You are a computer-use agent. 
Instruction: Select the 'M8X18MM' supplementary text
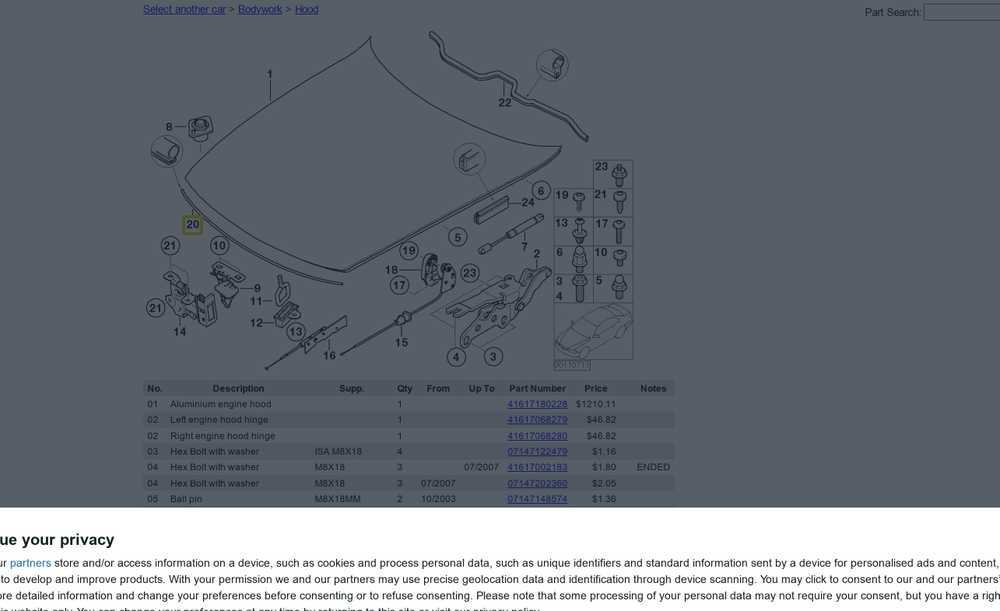pyautogui.click(x=337, y=499)
